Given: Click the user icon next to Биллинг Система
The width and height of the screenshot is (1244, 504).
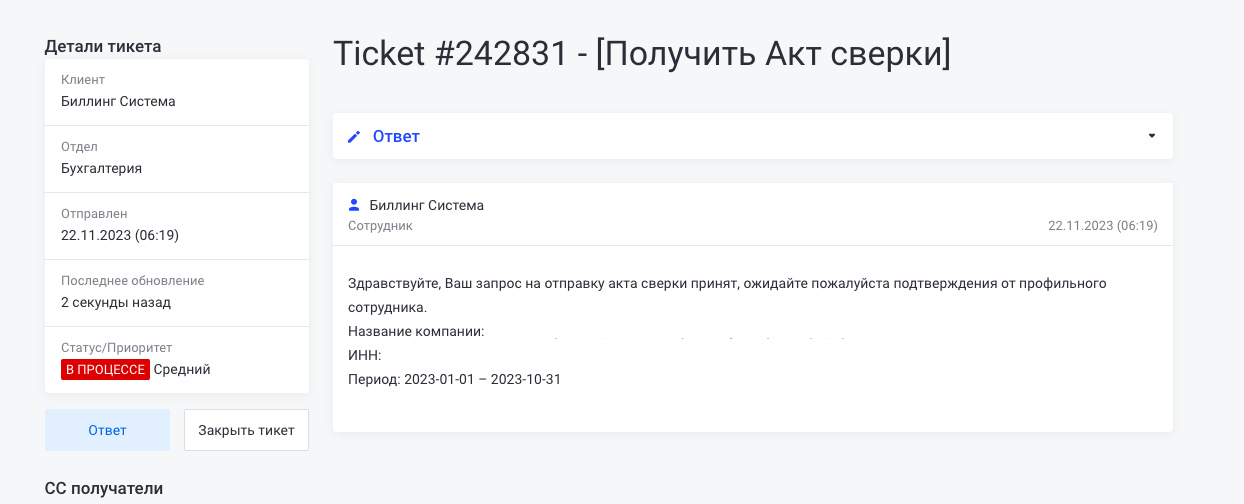Looking at the screenshot, I should coord(354,205).
